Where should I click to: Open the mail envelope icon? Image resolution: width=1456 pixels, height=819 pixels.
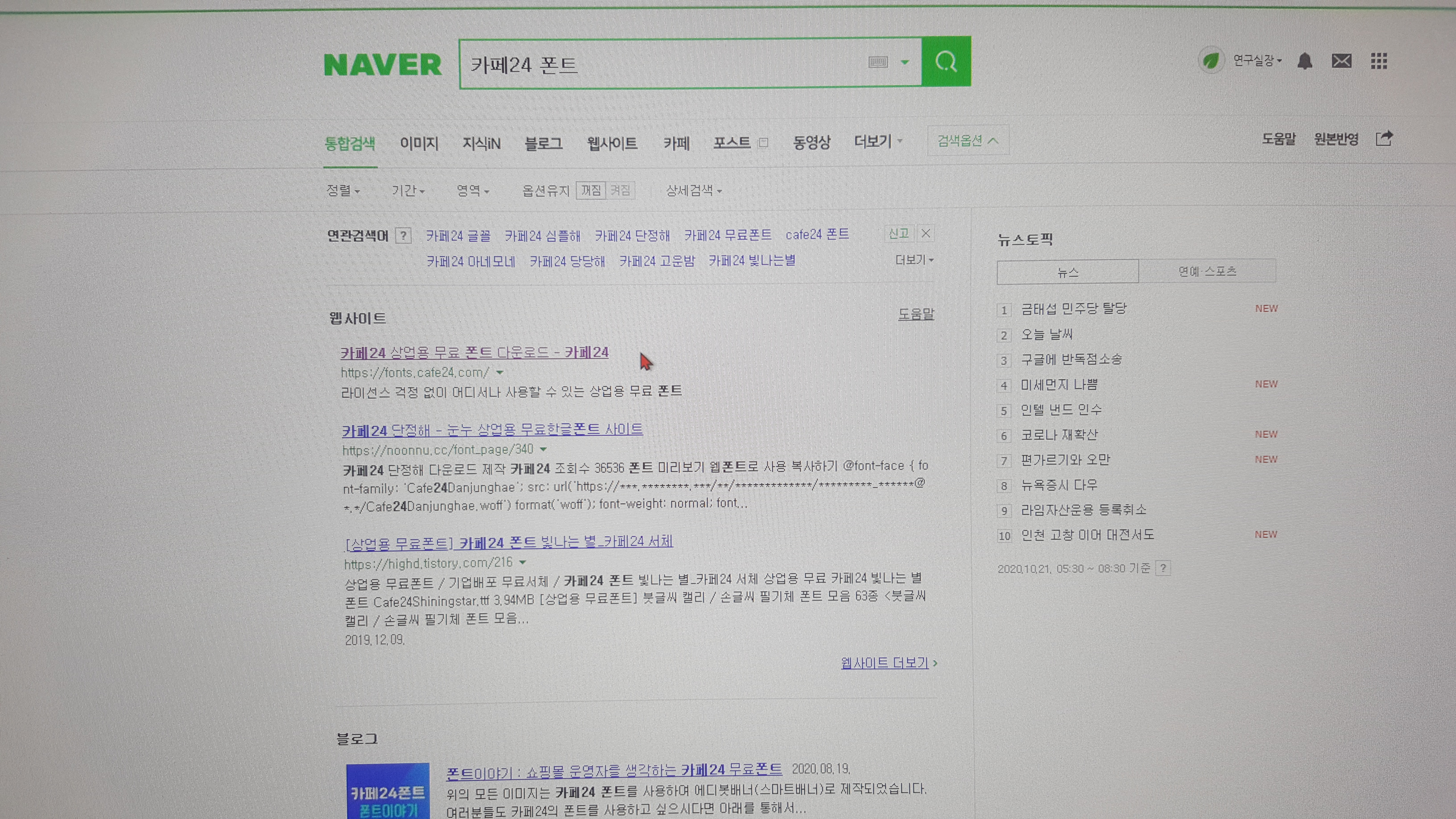1341,61
